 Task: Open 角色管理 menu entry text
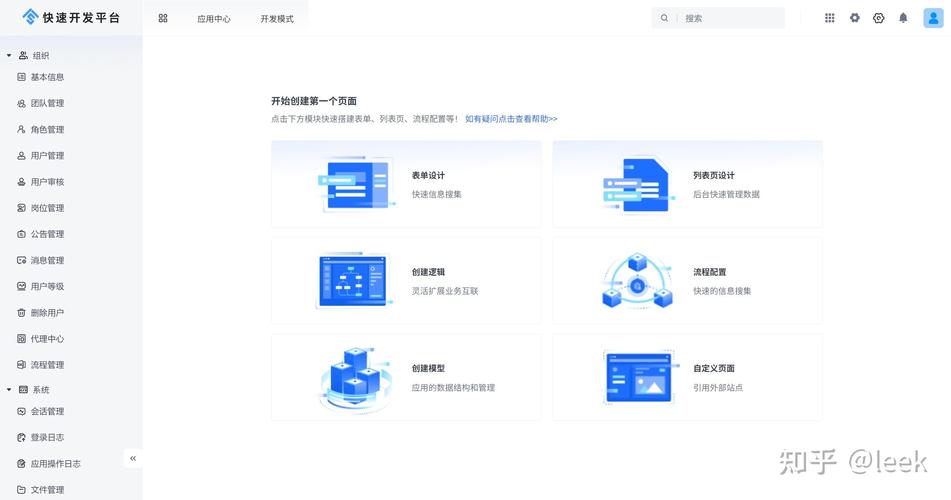click(47, 129)
